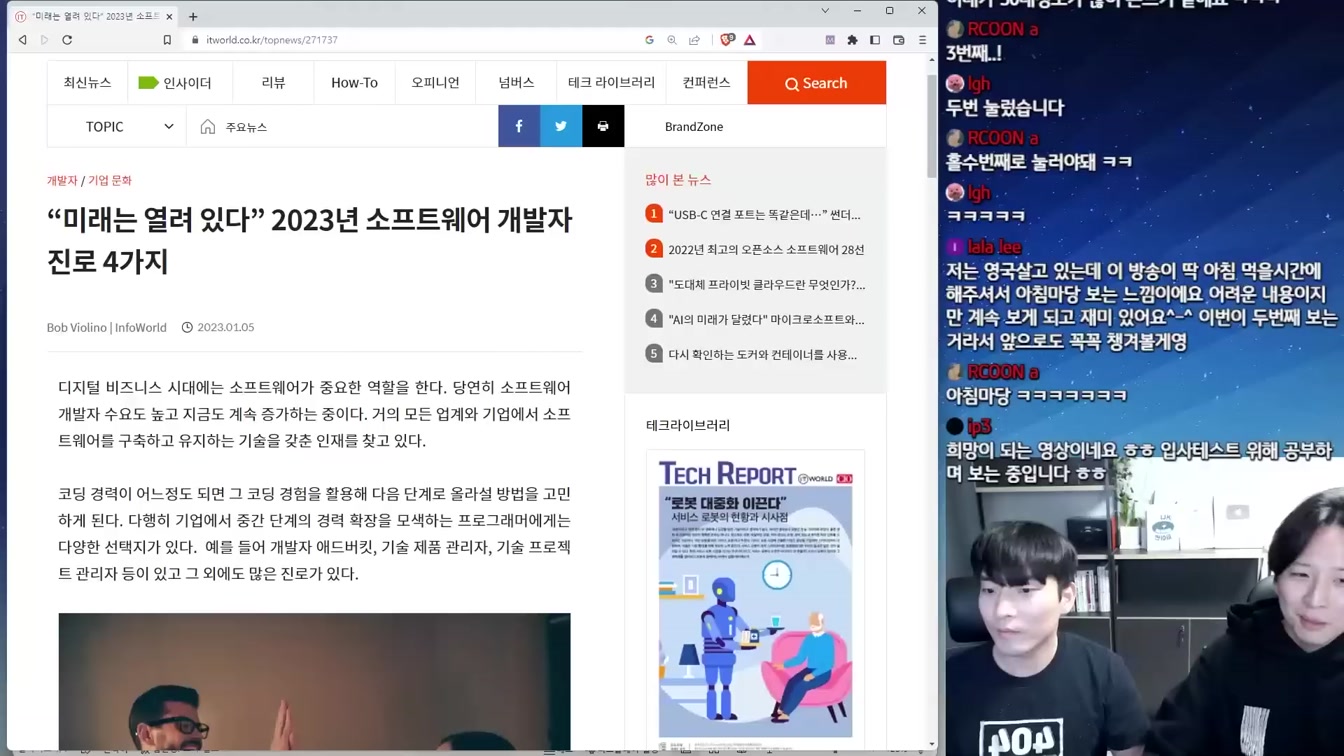
Task: Click the 테크라이브러리 section heading
Action: pos(688,425)
